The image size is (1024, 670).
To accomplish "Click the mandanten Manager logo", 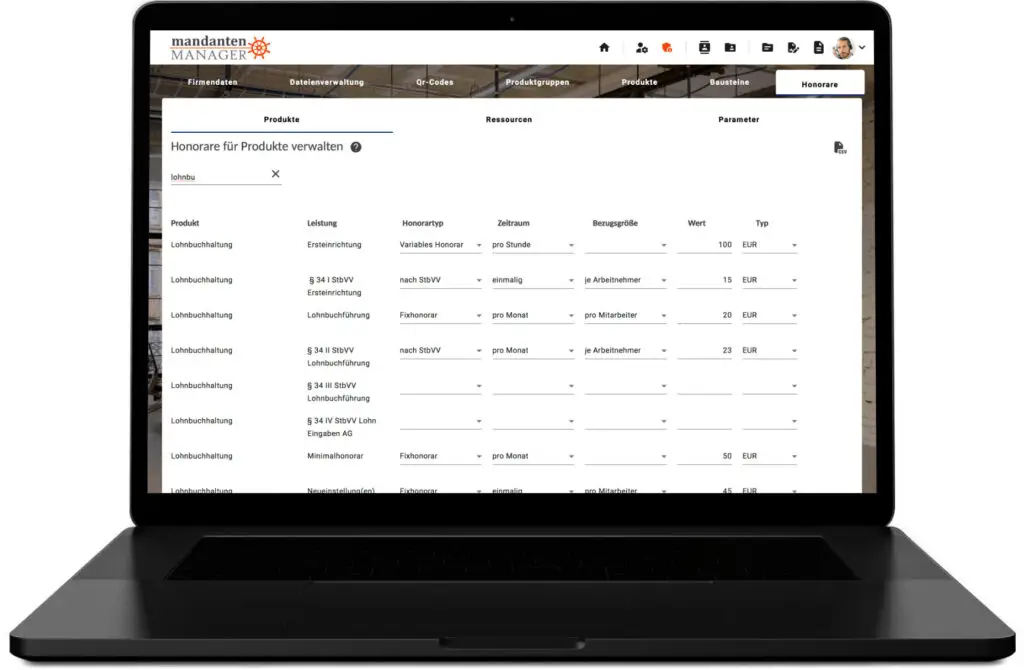I will (x=221, y=48).
